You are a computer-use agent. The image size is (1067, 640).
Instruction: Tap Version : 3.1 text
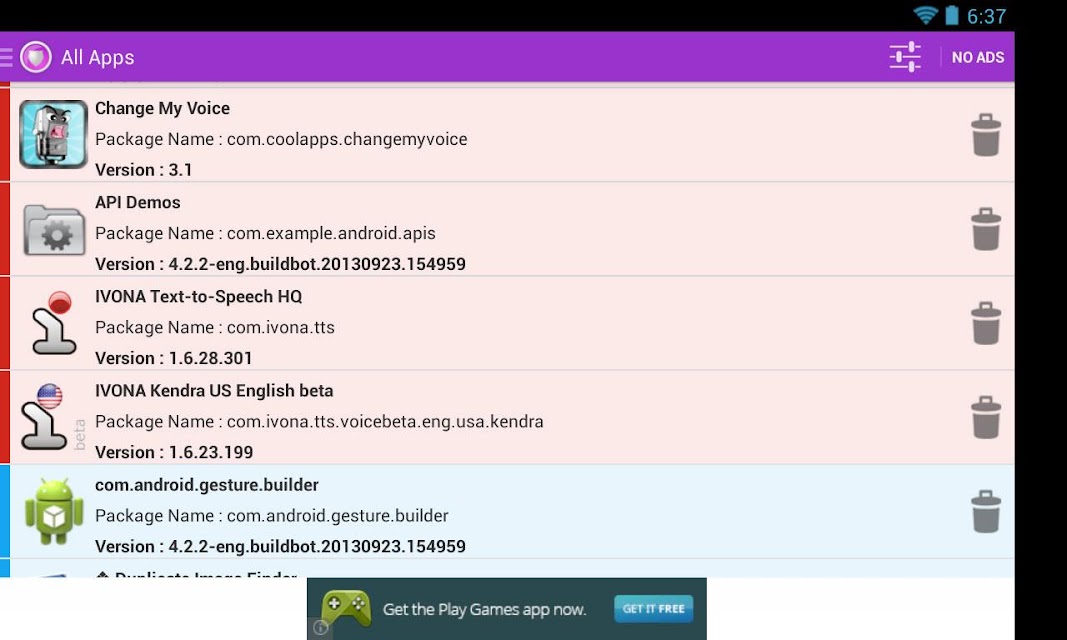tap(144, 170)
